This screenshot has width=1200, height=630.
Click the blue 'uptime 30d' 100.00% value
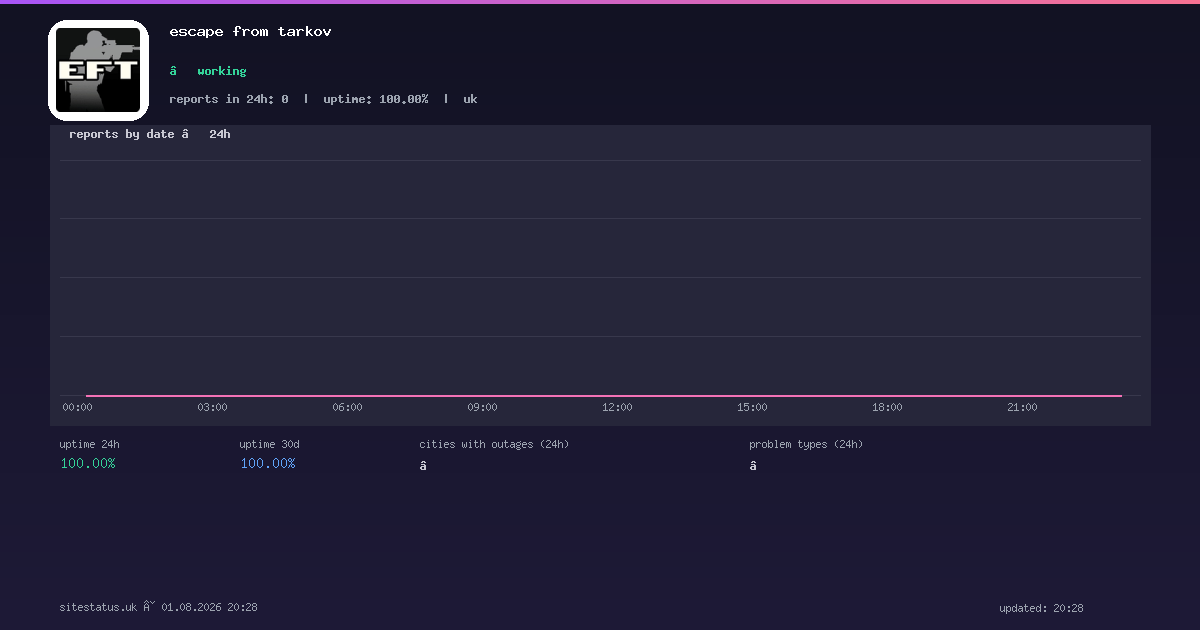coord(268,463)
